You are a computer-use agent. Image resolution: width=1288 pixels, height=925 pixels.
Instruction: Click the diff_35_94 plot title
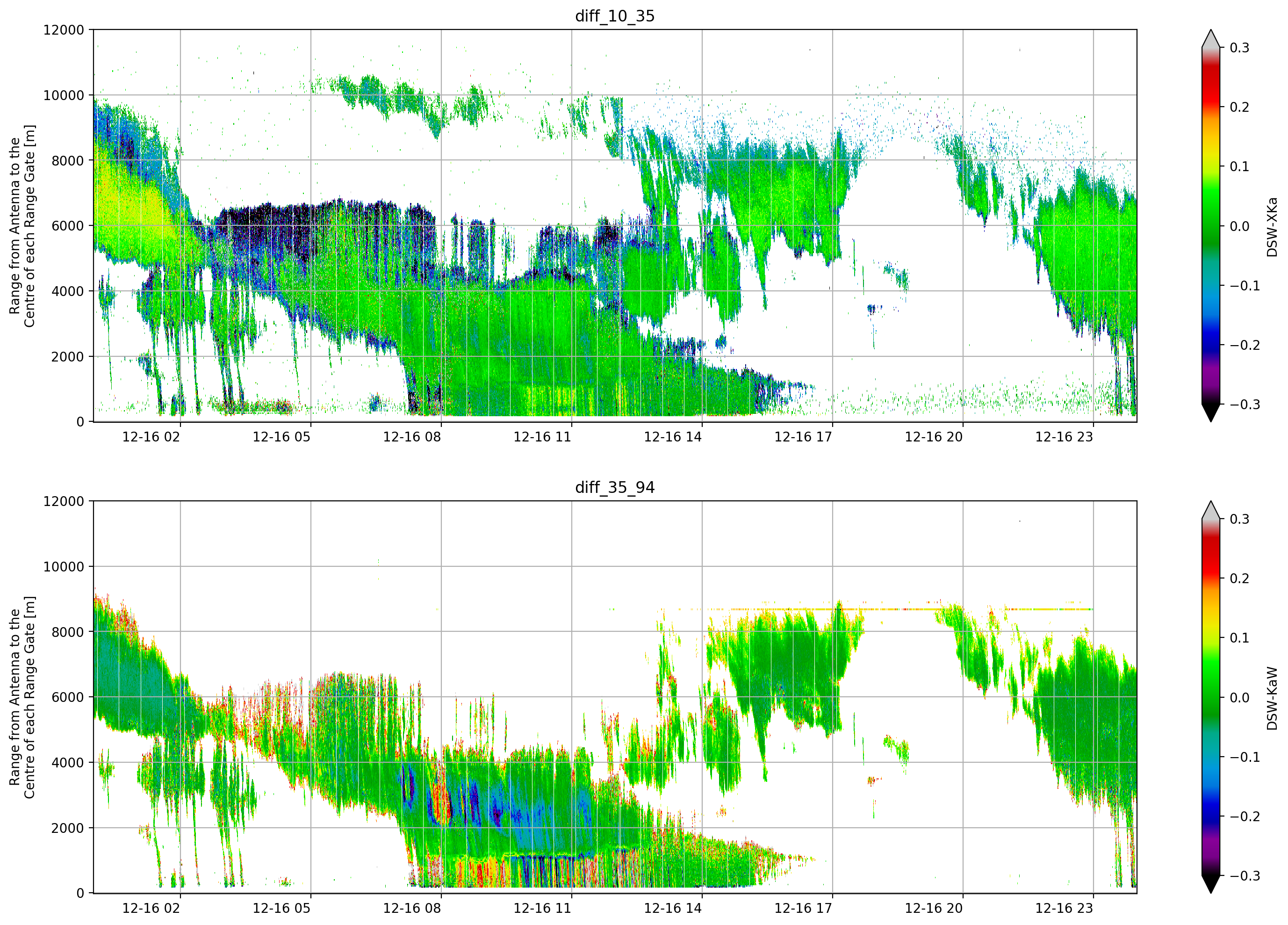tap(614, 487)
